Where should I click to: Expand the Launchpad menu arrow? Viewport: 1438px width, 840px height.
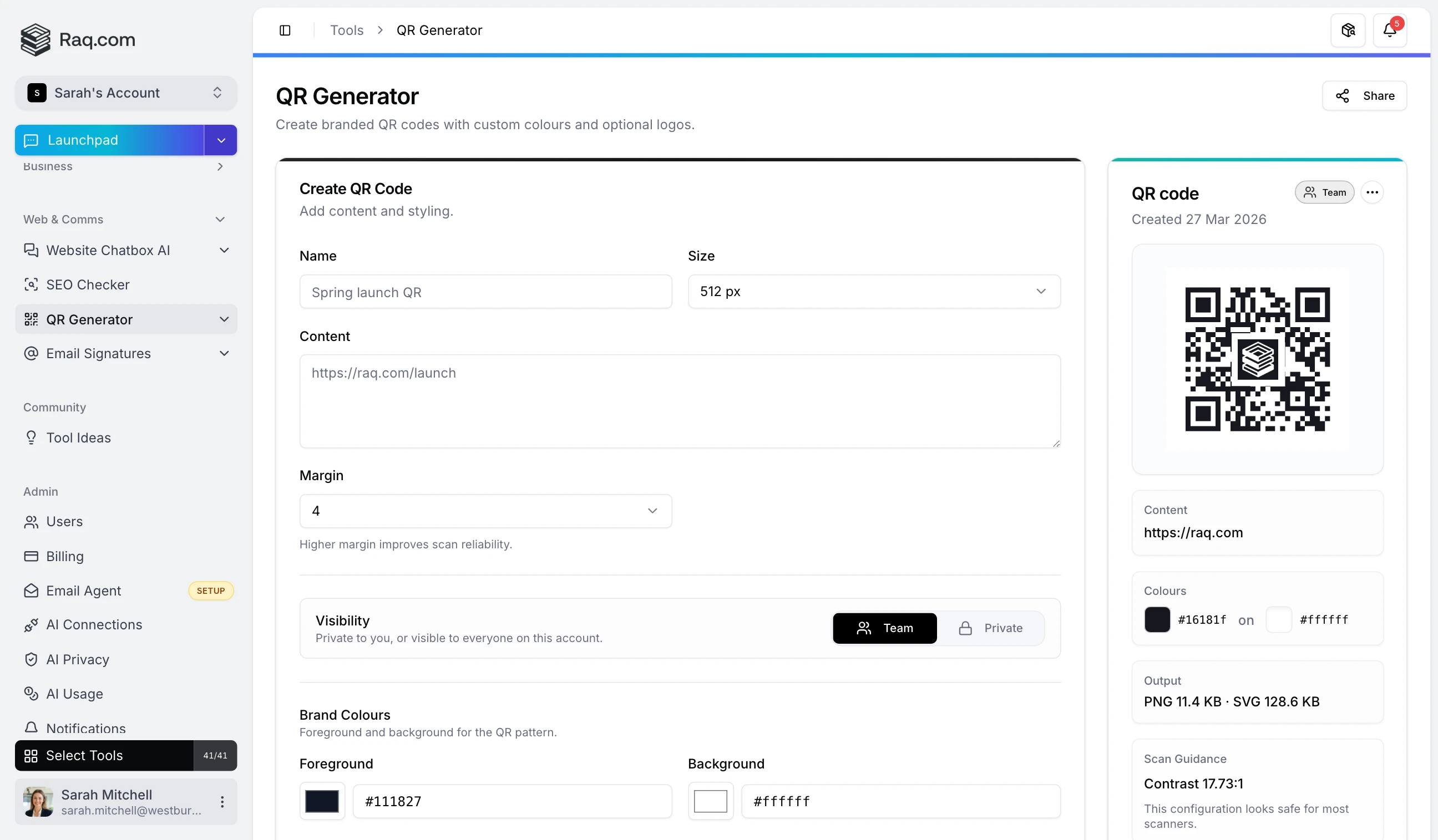220,140
